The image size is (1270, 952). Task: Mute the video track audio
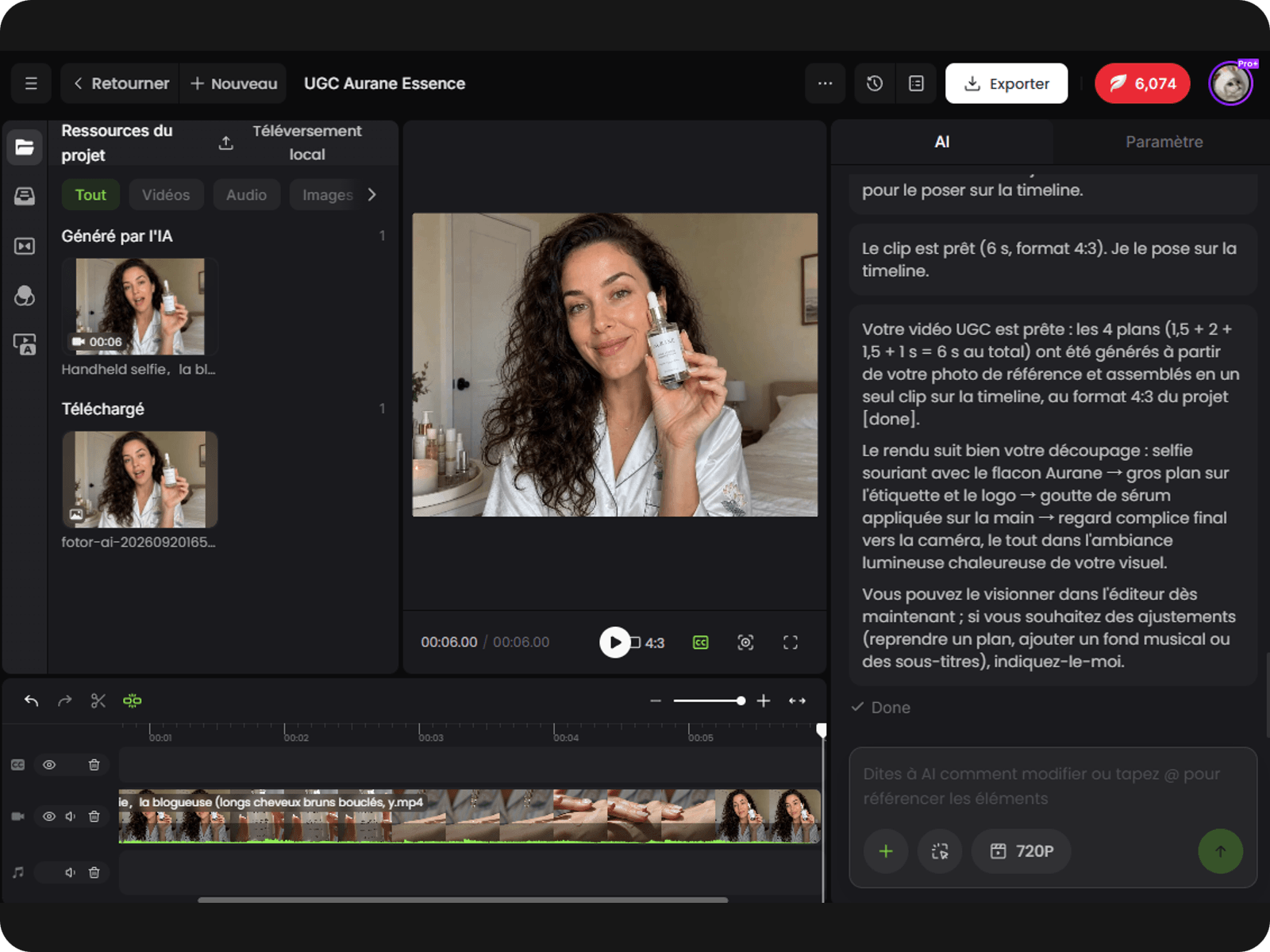pos(71,816)
